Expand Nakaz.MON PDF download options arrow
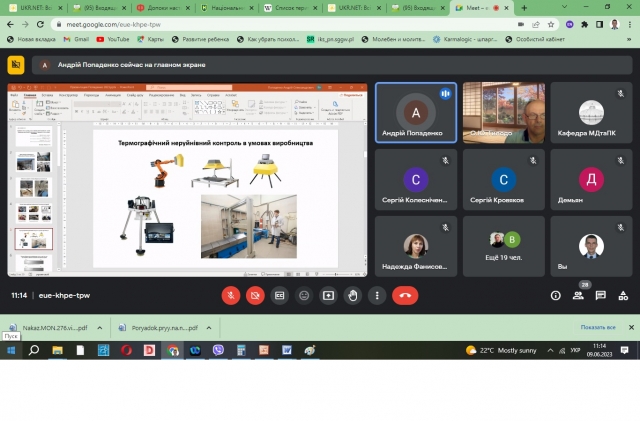This screenshot has width=640, height=421. click(x=96, y=327)
